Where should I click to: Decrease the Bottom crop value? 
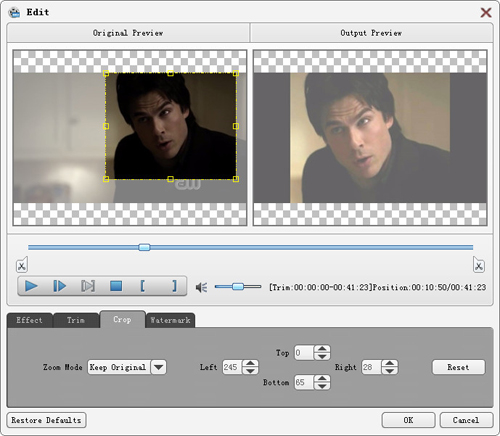(x=322, y=386)
